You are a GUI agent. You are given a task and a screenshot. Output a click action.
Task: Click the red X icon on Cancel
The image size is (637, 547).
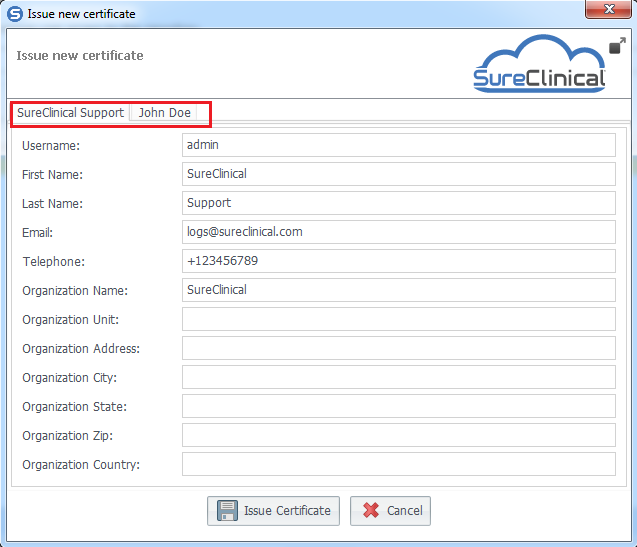[x=371, y=510]
